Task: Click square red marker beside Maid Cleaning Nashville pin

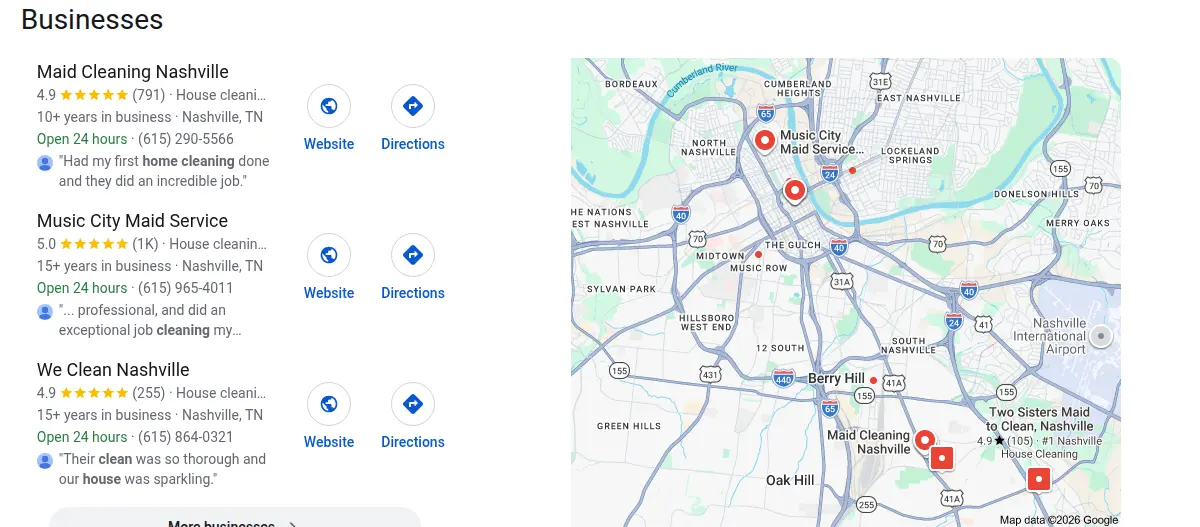Action: [x=942, y=459]
